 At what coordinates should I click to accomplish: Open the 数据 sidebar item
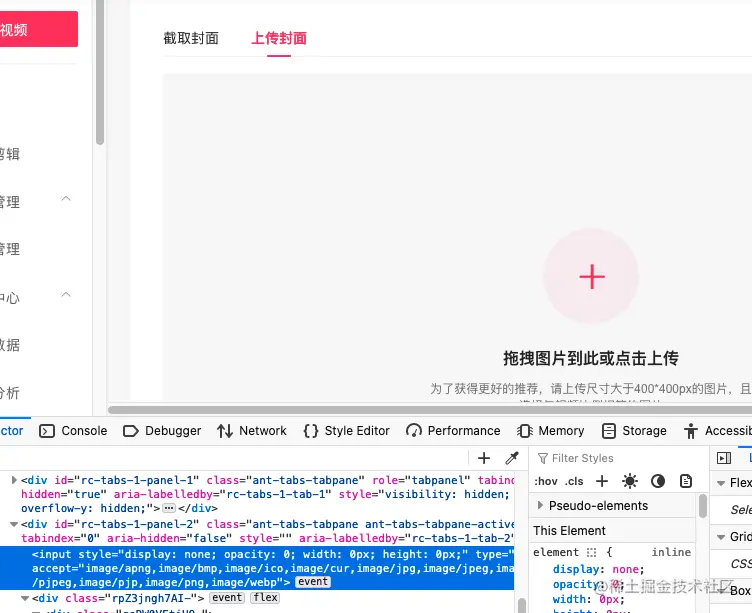(x=10, y=345)
